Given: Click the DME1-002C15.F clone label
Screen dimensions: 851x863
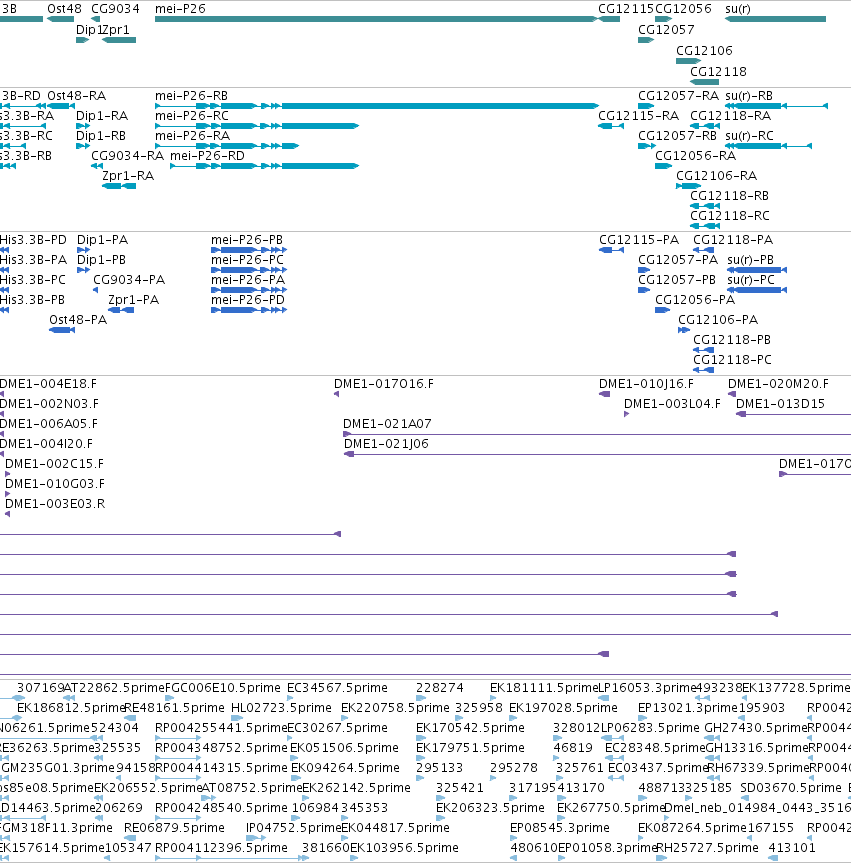Looking at the screenshot, I should (x=54, y=464).
